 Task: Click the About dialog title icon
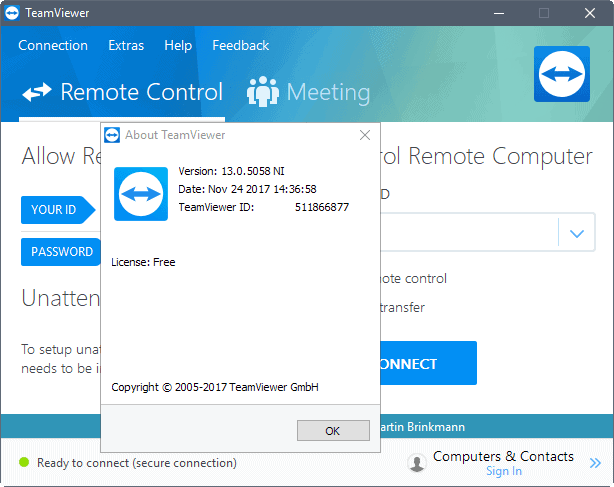pyautogui.click(x=112, y=135)
